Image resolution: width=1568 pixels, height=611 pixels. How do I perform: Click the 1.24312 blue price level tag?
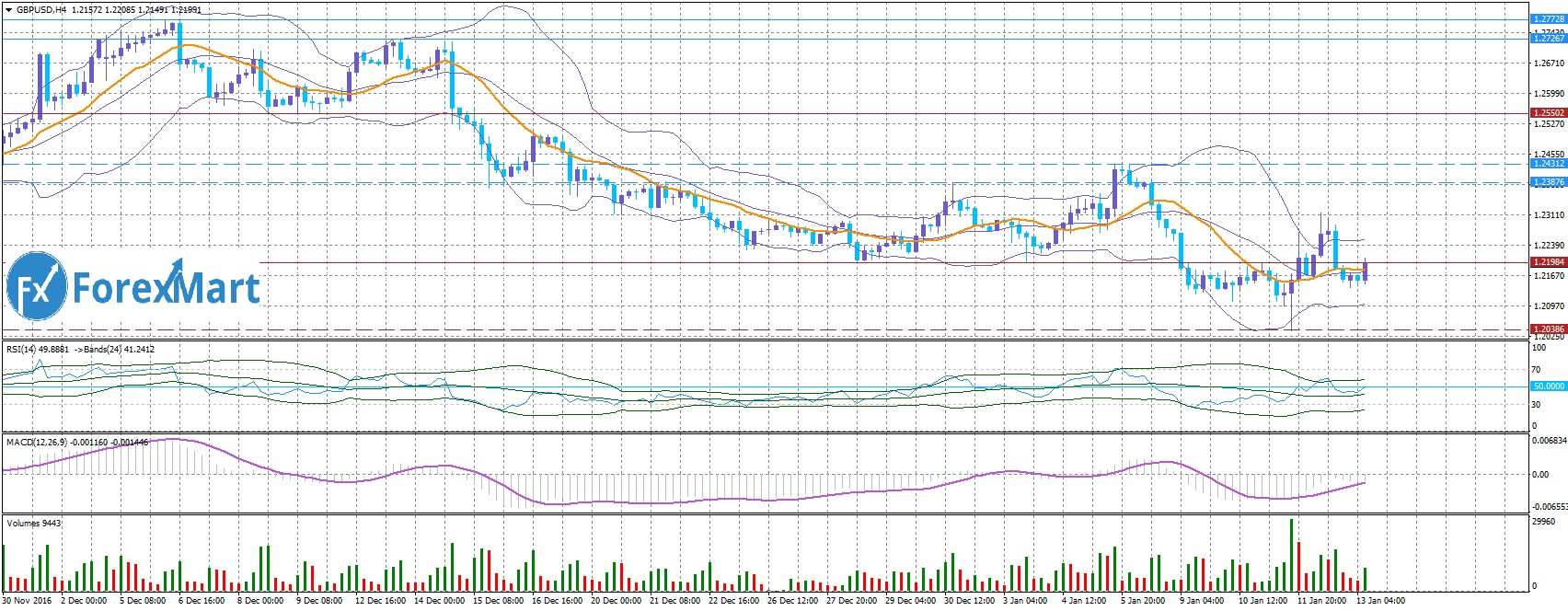click(1549, 164)
